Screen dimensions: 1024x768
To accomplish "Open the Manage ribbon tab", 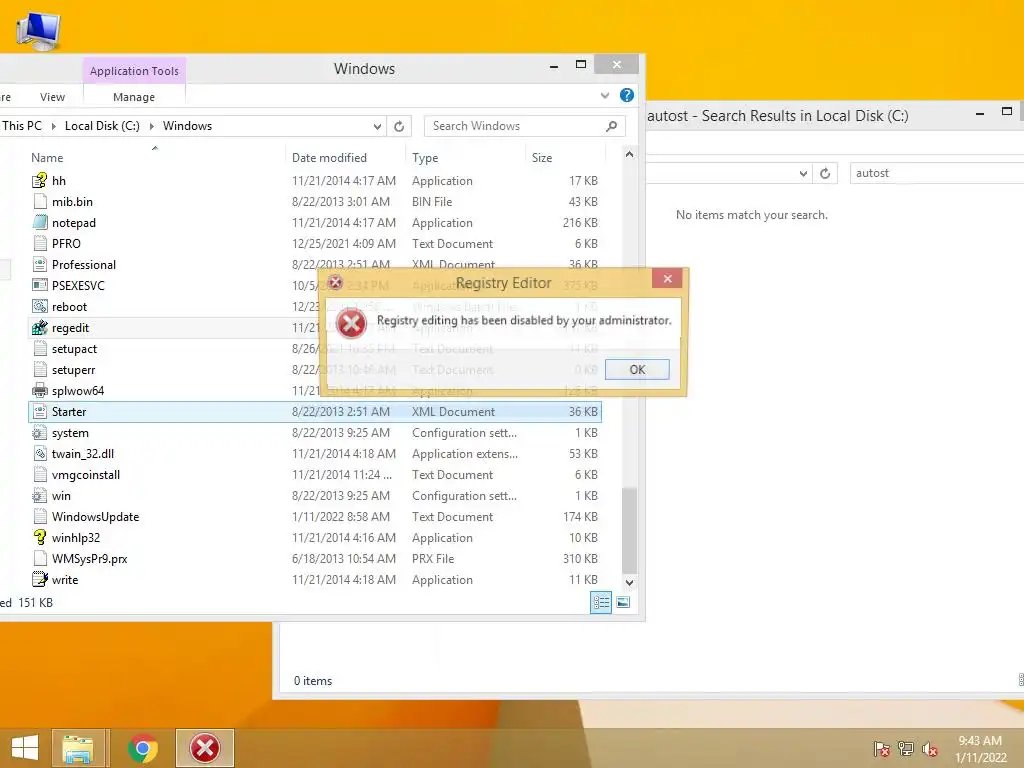I will [134, 97].
